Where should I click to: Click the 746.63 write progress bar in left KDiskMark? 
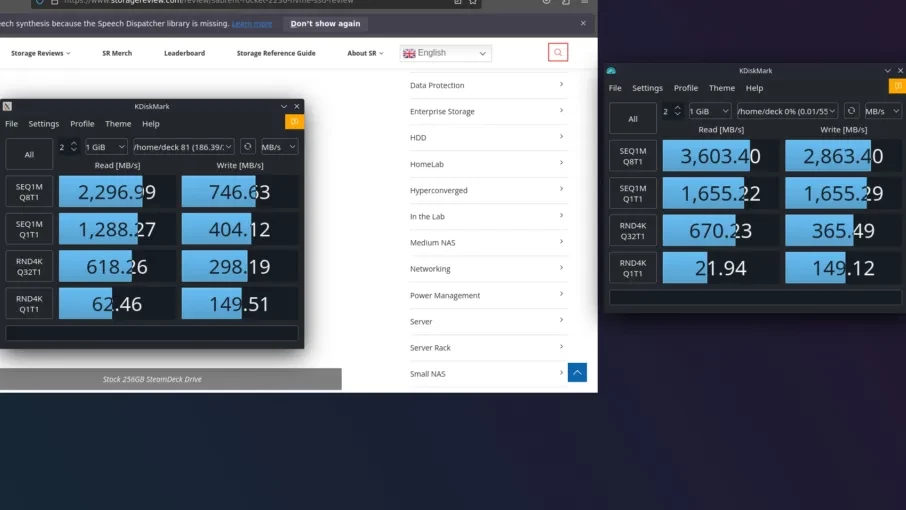239,192
